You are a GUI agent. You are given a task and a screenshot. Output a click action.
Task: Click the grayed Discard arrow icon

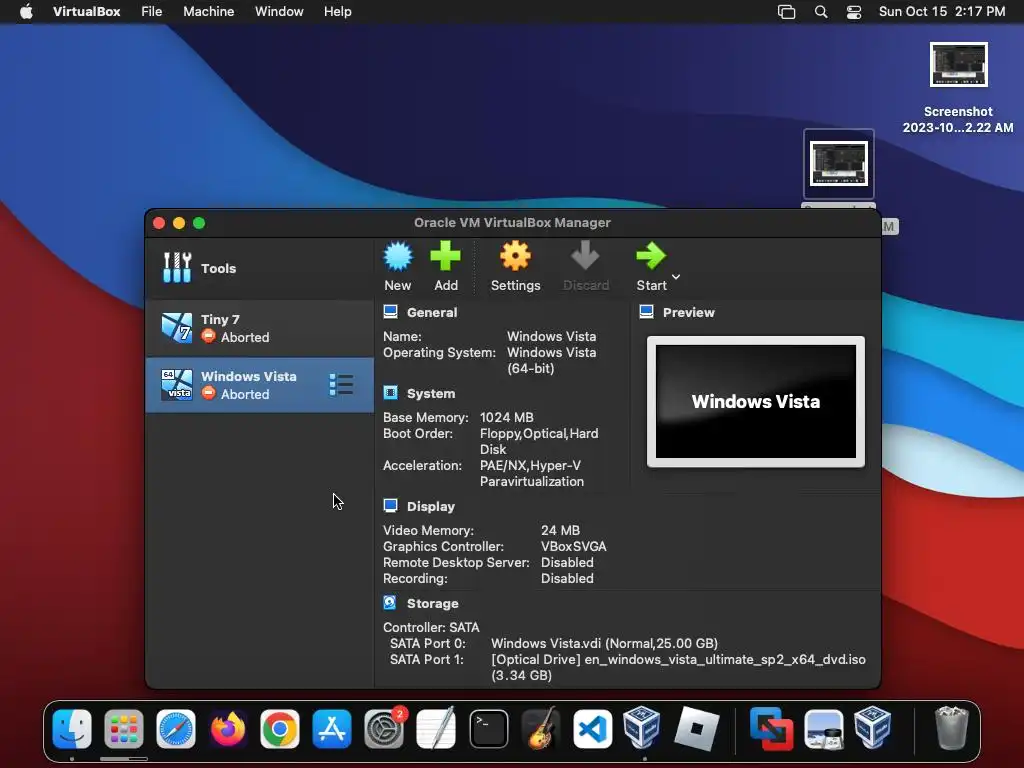[585, 256]
